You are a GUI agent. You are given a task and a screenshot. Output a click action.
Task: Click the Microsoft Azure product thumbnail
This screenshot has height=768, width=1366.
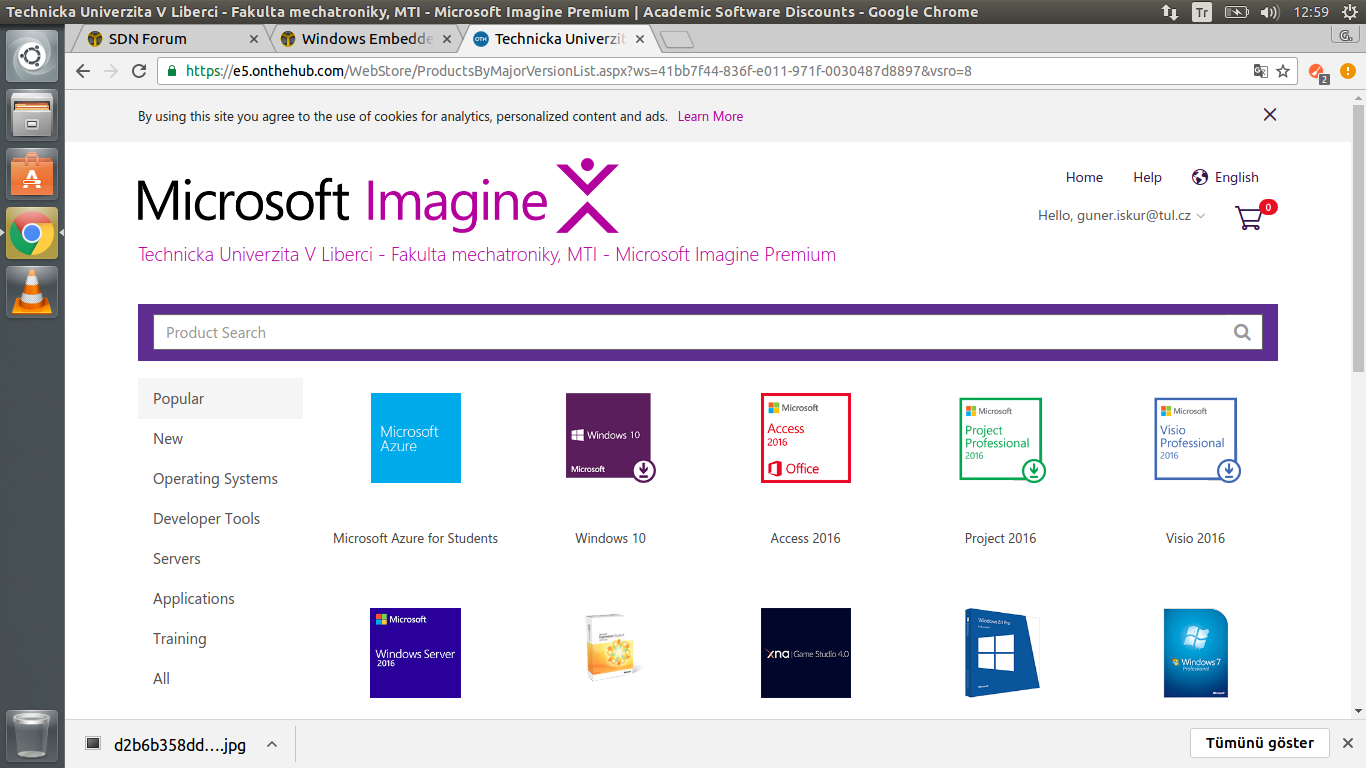tap(416, 438)
